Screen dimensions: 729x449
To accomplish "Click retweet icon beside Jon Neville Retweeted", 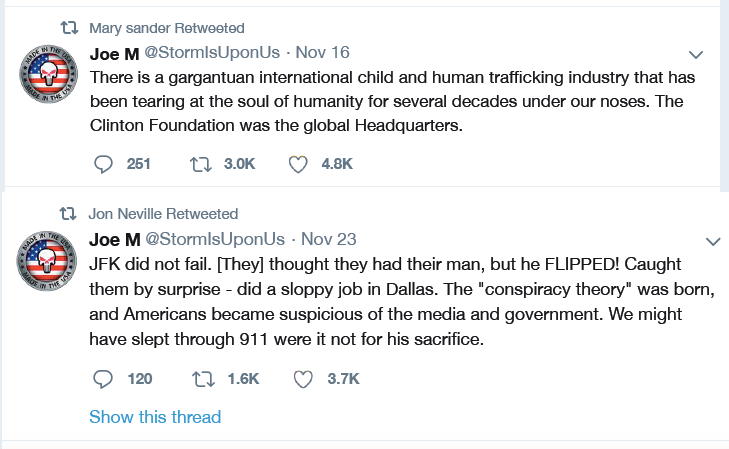I will (x=68, y=214).
